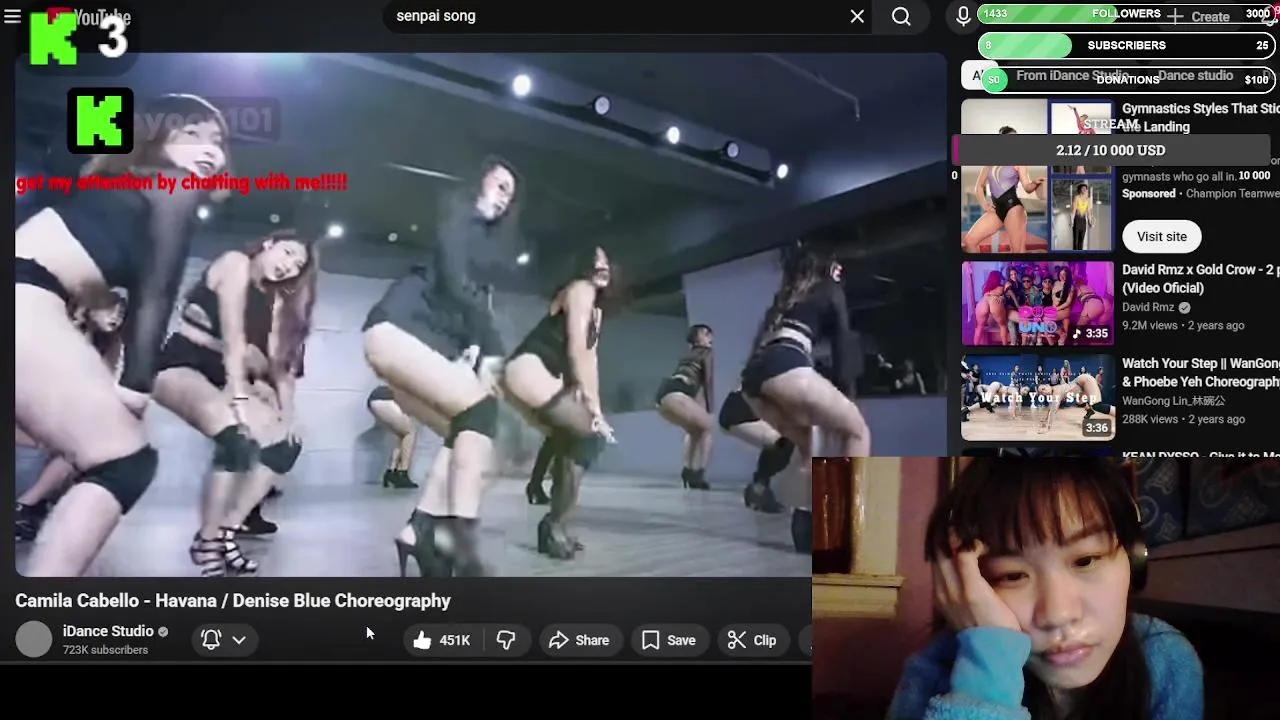The height and width of the screenshot is (720, 1280).
Task: Open iDance Studio channel avatar
Action: coord(33,639)
